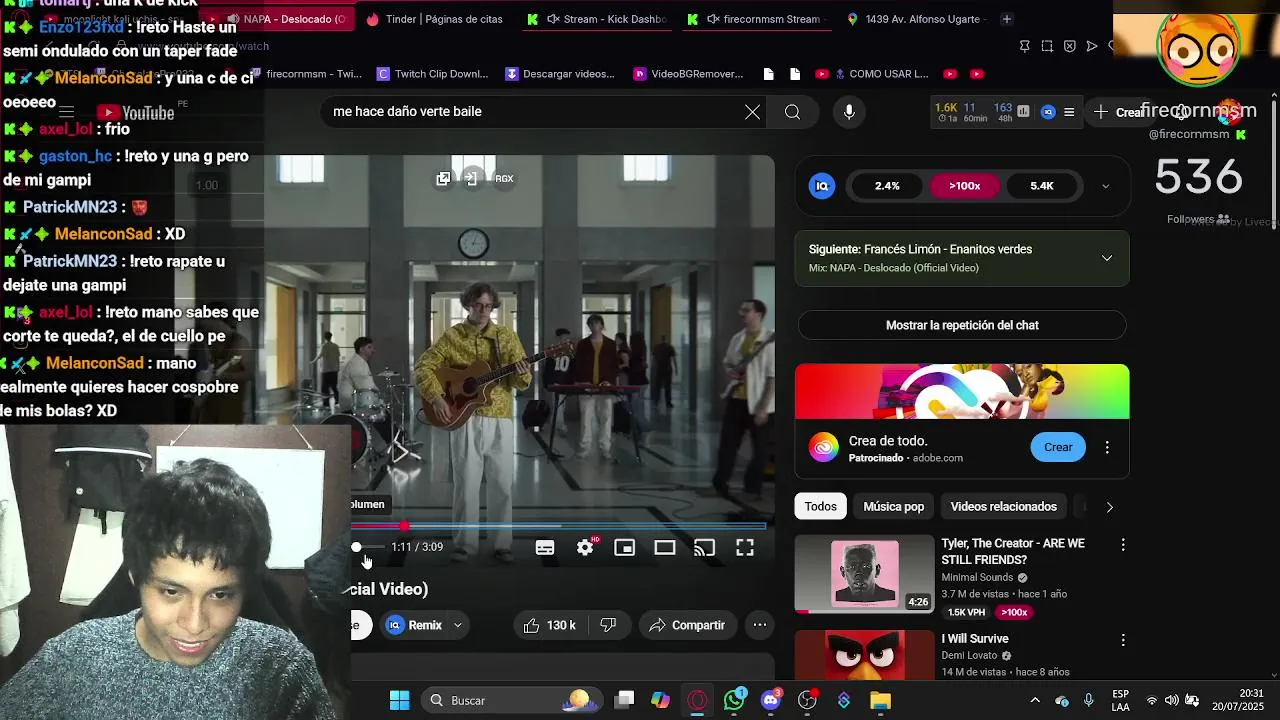Seek using the red video progress bar
This screenshot has width=1280, height=720.
(558, 526)
